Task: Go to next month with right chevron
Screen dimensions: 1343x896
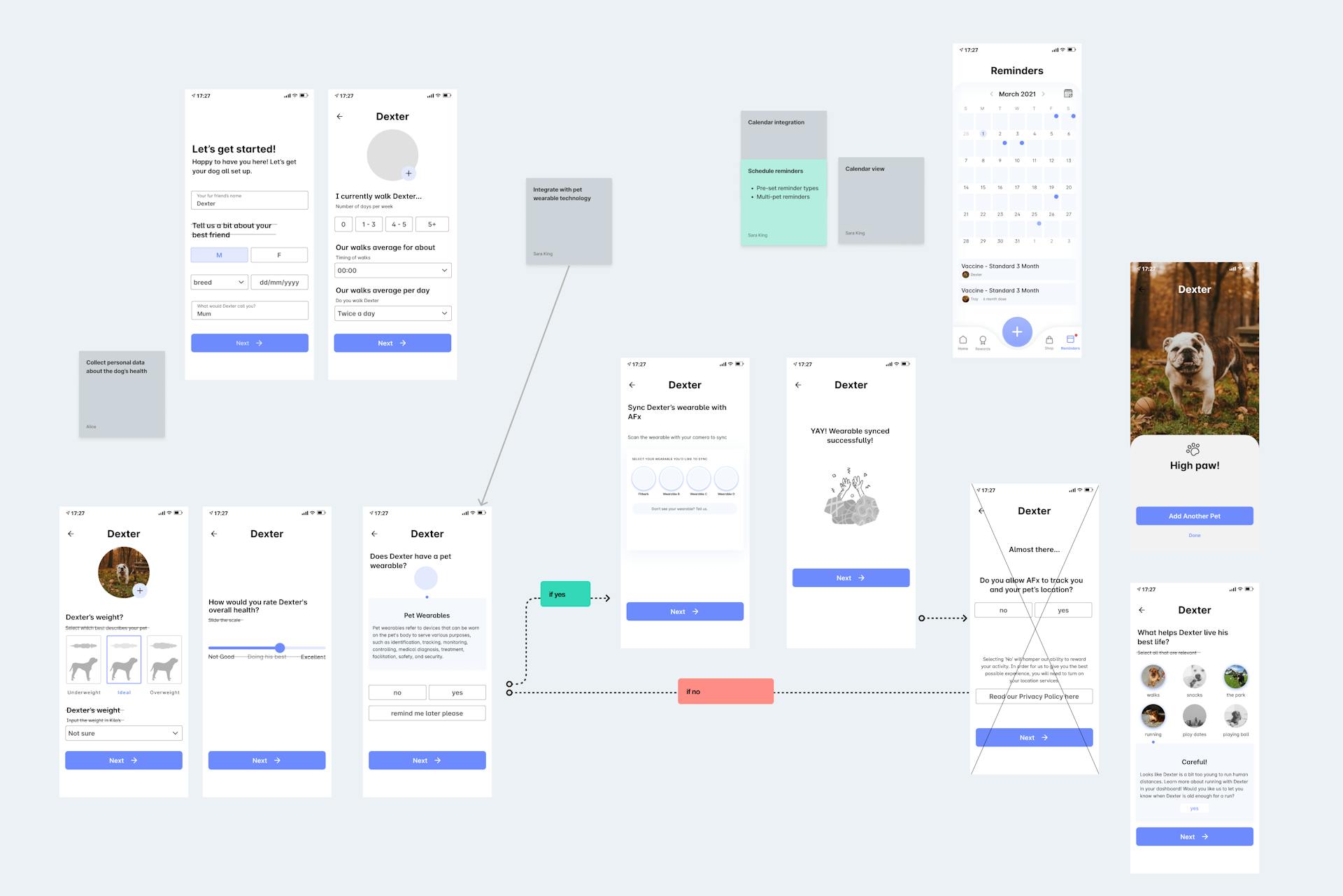Action: 1043,94
